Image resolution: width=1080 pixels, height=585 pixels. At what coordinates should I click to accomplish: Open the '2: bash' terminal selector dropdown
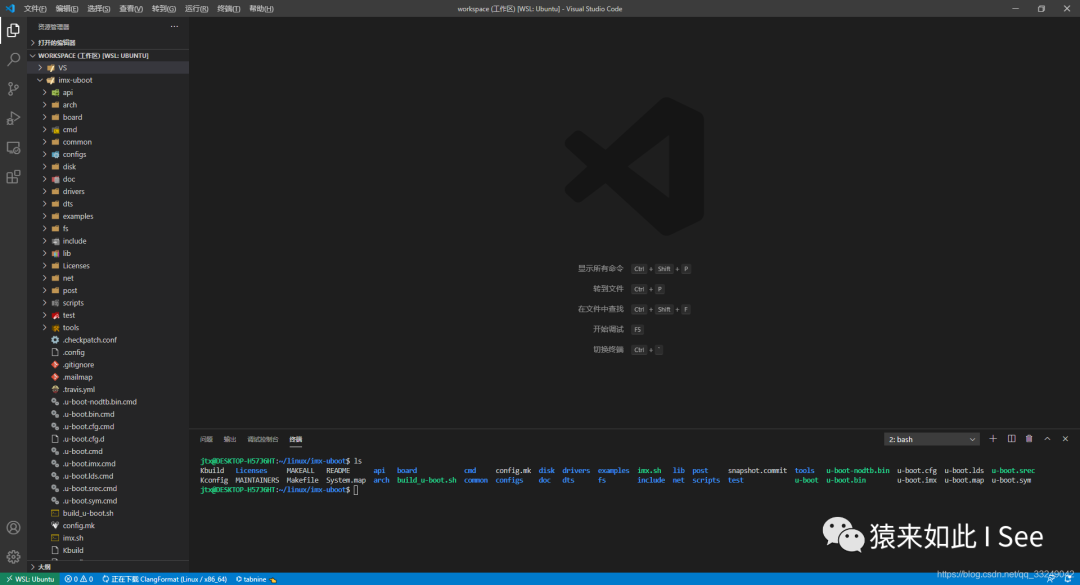[x=931, y=439]
